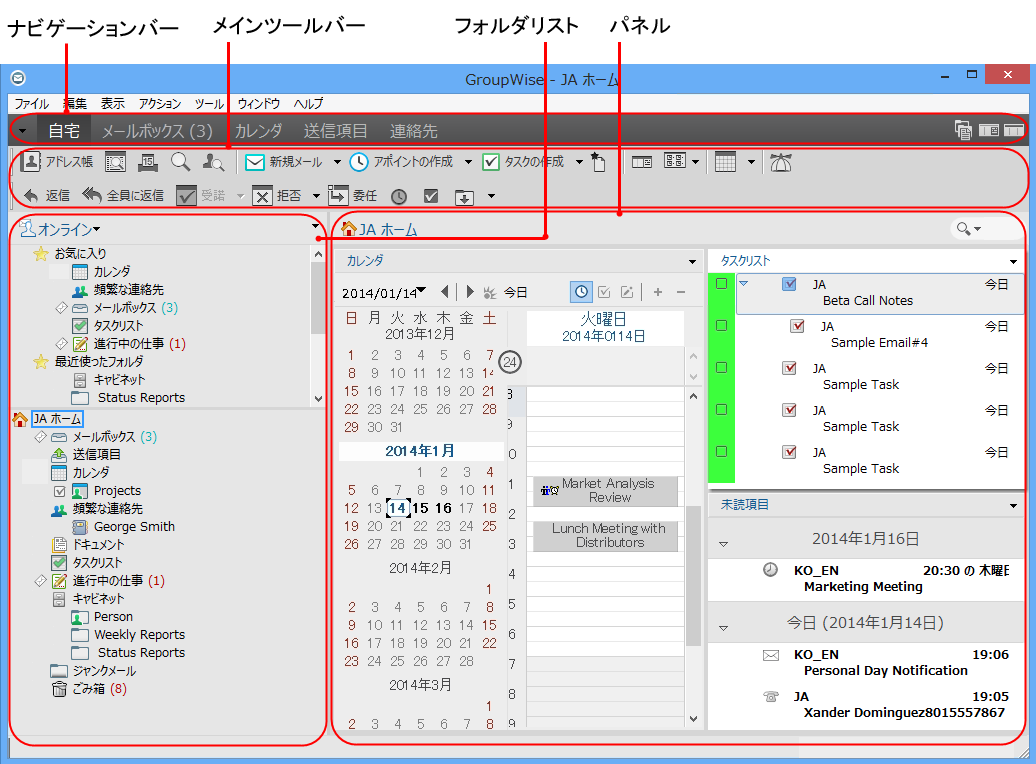Screen dimensions: 1036x764
Task: Create a task via タスクの作成
Action: pos(523,162)
